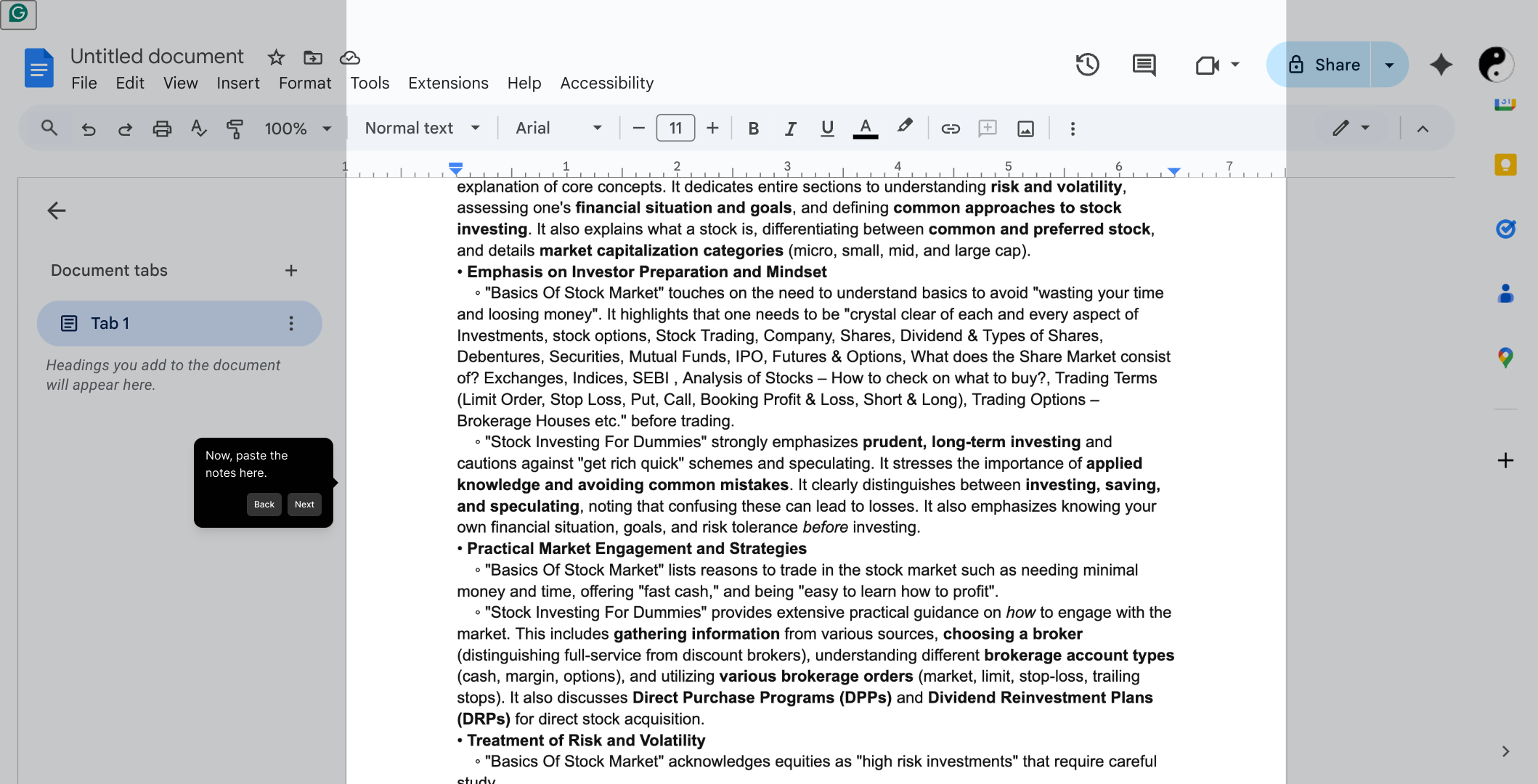Toggle bold formatting
The height and width of the screenshot is (784, 1538).
coord(753,128)
